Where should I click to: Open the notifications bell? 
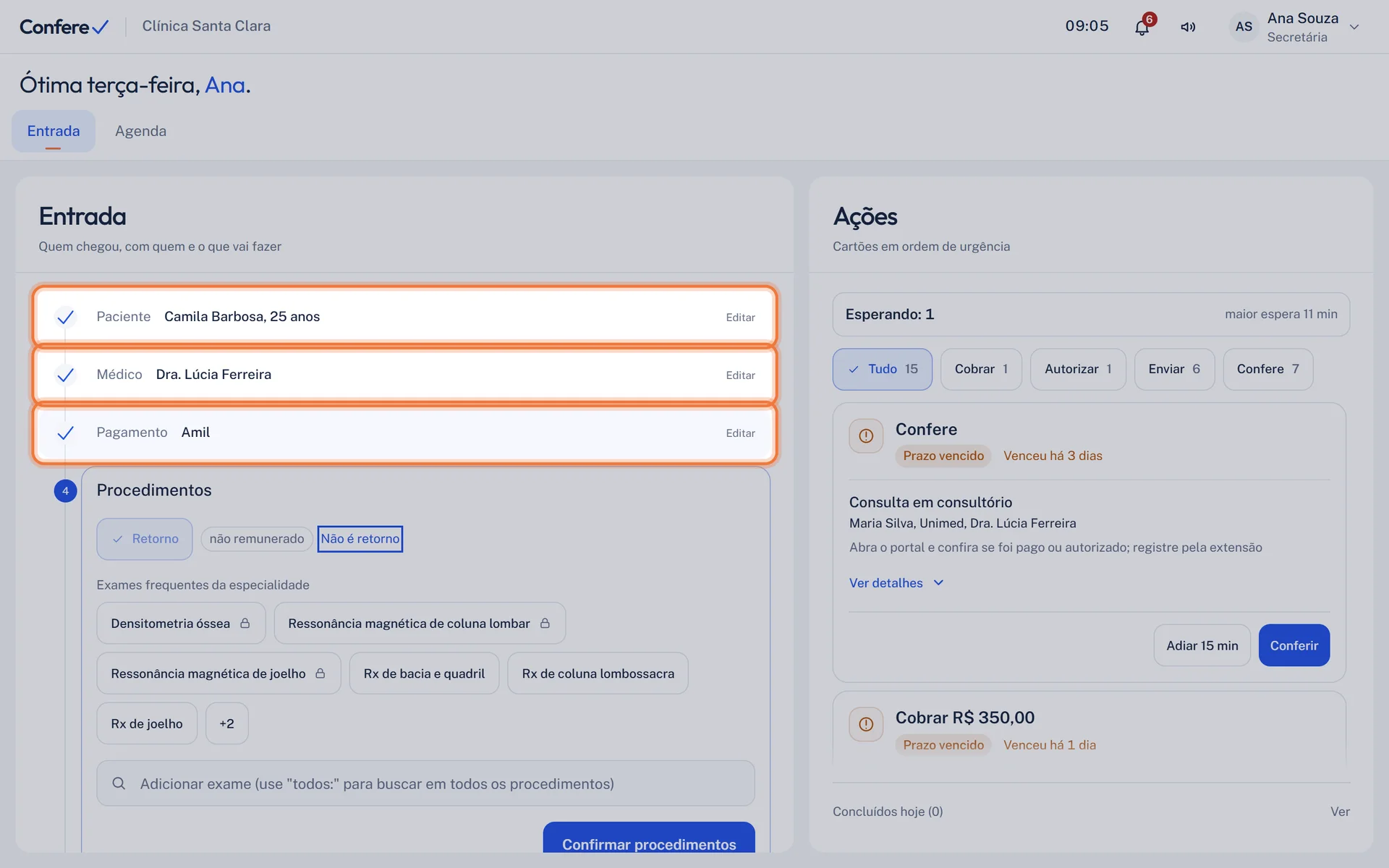coord(1142,27)
